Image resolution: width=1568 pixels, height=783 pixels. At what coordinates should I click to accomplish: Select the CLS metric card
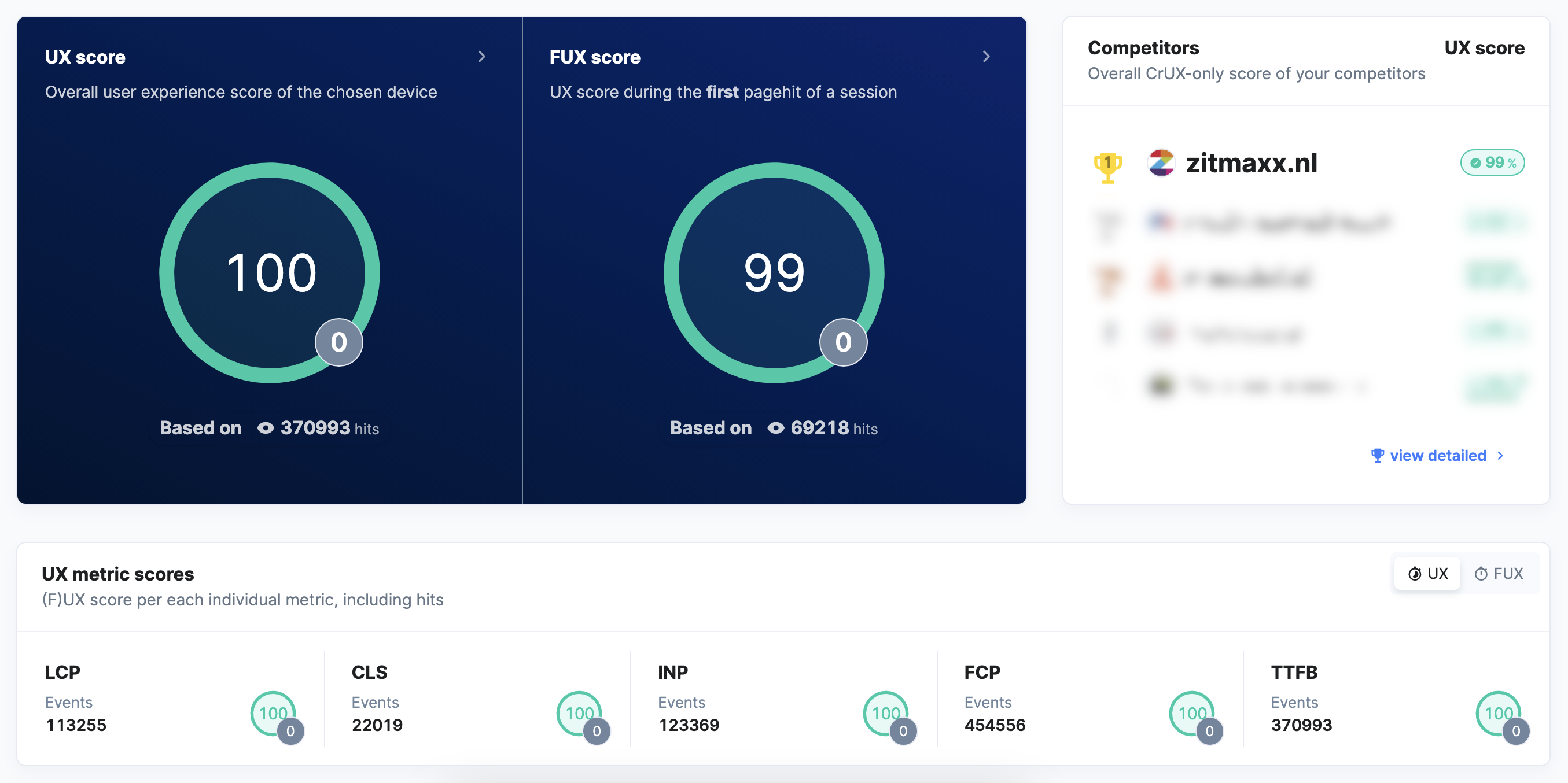coord(477,699)
